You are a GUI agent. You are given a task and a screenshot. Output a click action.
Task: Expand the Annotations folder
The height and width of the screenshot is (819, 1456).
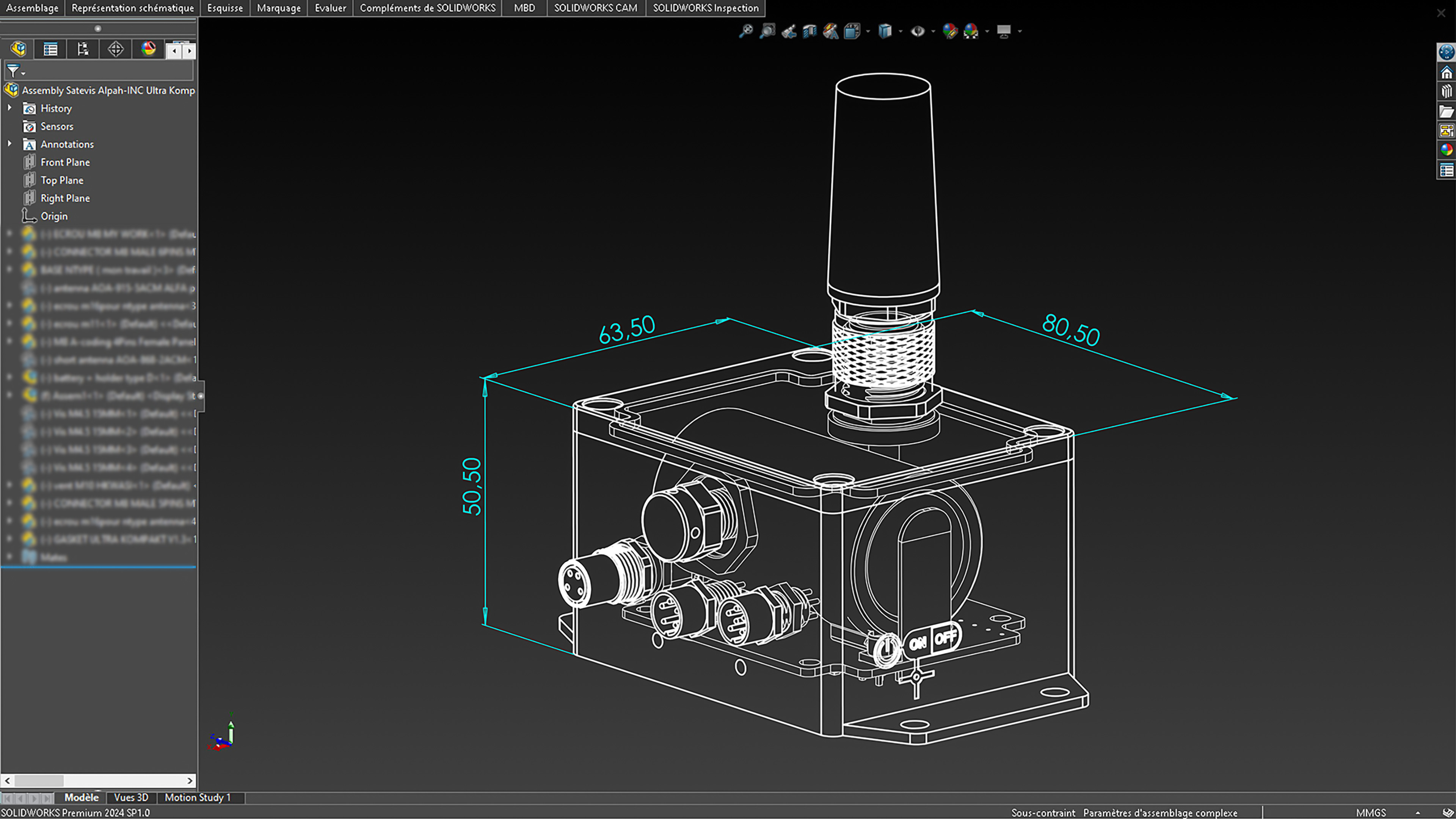point(9,144)
